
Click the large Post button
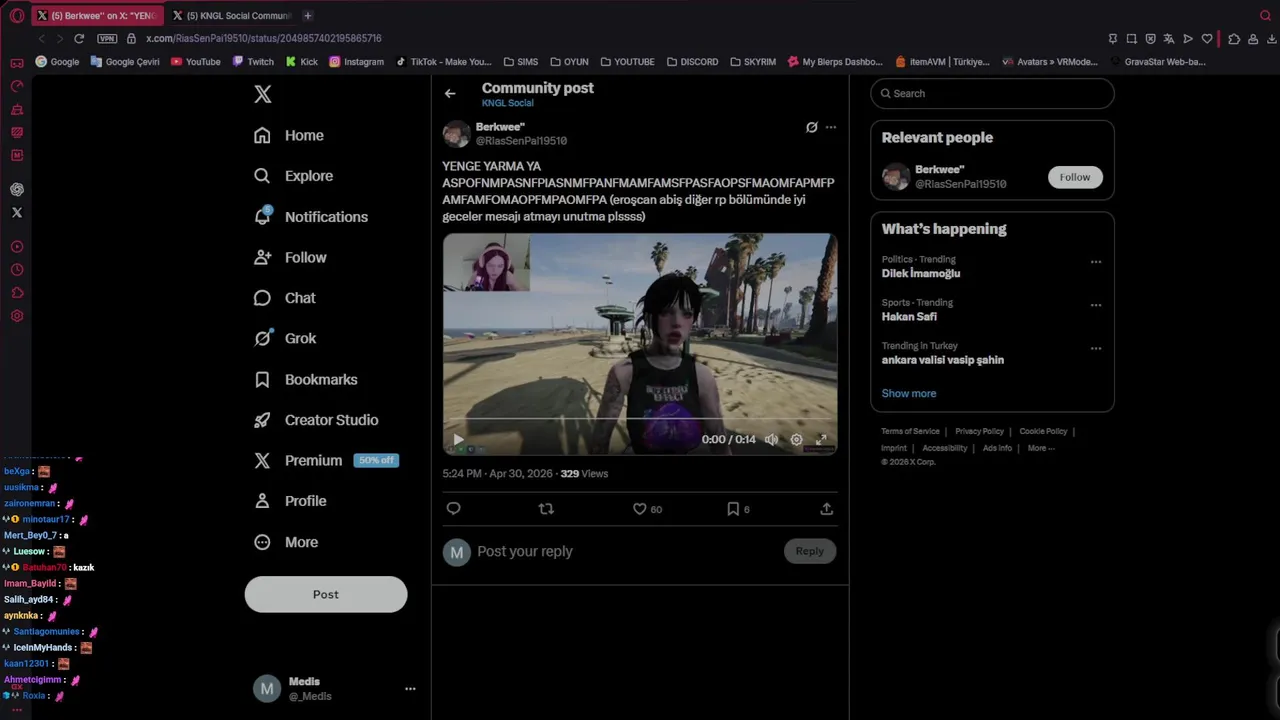click(x=326, y=594)
